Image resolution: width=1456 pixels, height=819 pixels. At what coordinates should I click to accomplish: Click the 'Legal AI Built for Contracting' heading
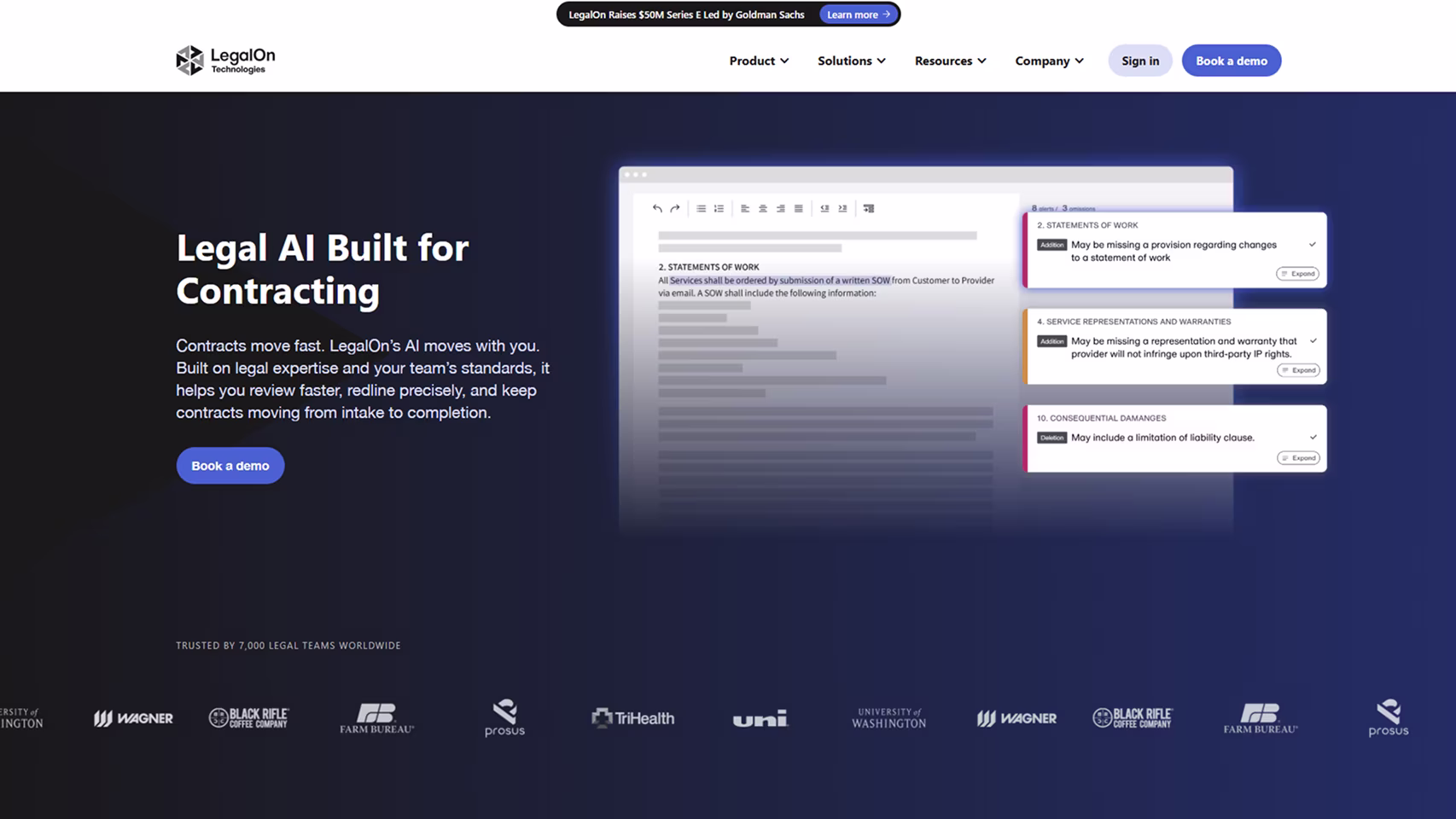pyautogui.click(x=323, y=270)
